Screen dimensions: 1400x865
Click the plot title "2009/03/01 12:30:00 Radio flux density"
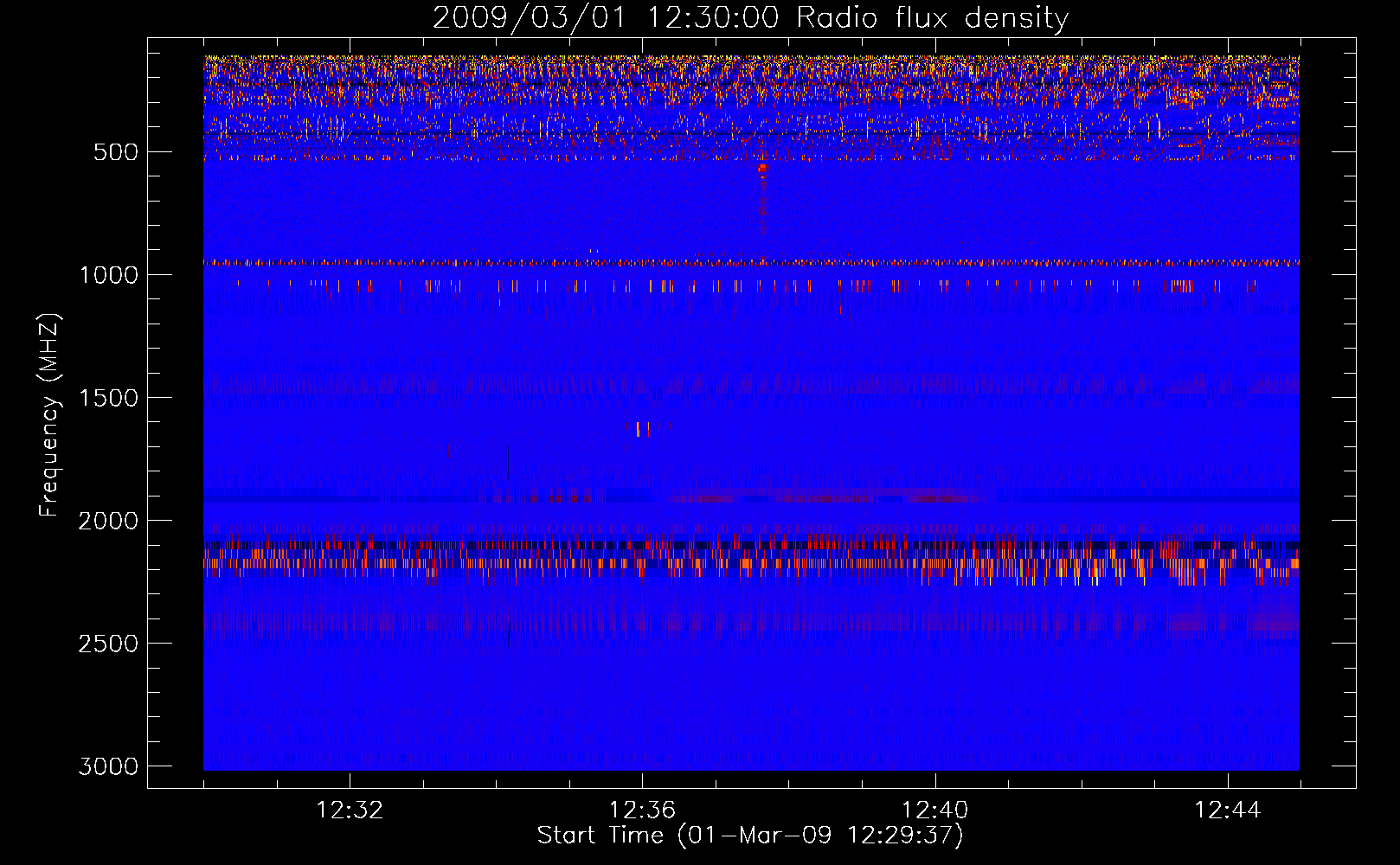click(750, 17)
